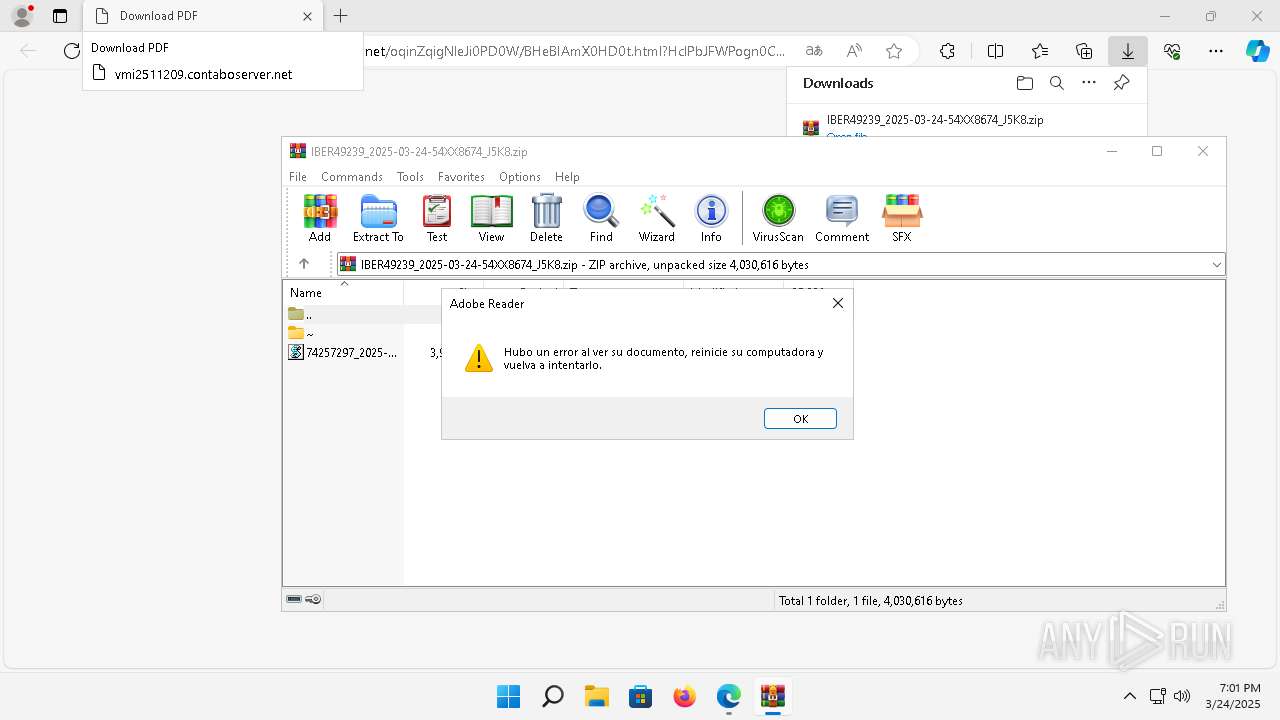The height and width of the screenshot is (720, 1280).
Task: Open the Downloads folder icon in Edge
Action: pyautogui.click(x=1024, y=83)
